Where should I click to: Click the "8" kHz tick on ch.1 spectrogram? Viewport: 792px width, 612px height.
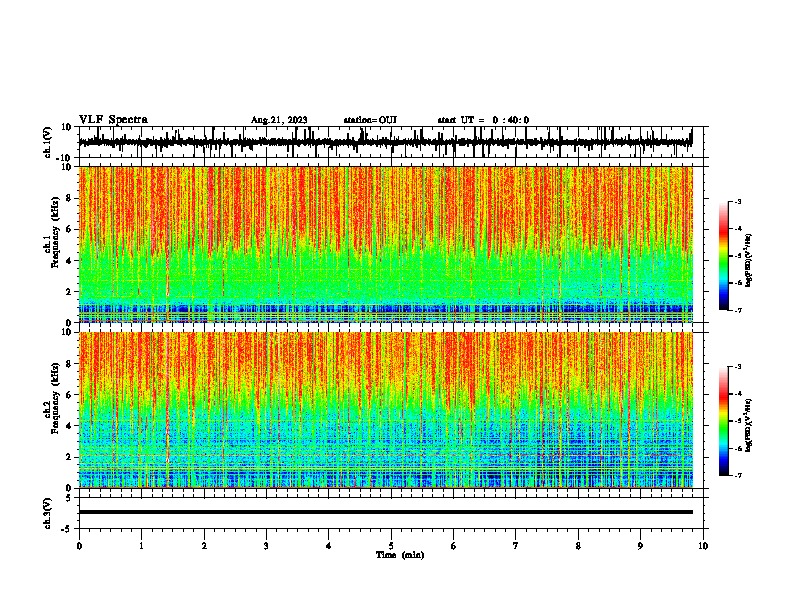[69, 198]
